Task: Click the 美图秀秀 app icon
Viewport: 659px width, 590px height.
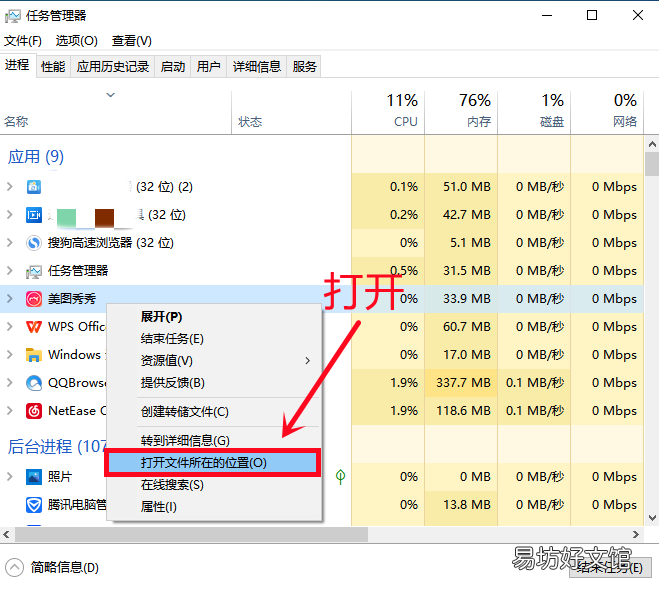Action: click(x=34, y=299)
